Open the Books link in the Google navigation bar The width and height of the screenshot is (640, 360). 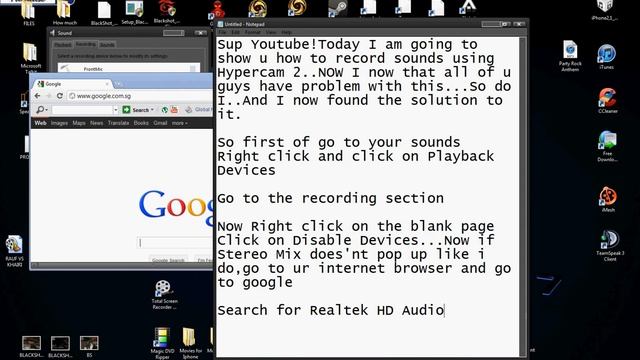(x=141, y=123)
